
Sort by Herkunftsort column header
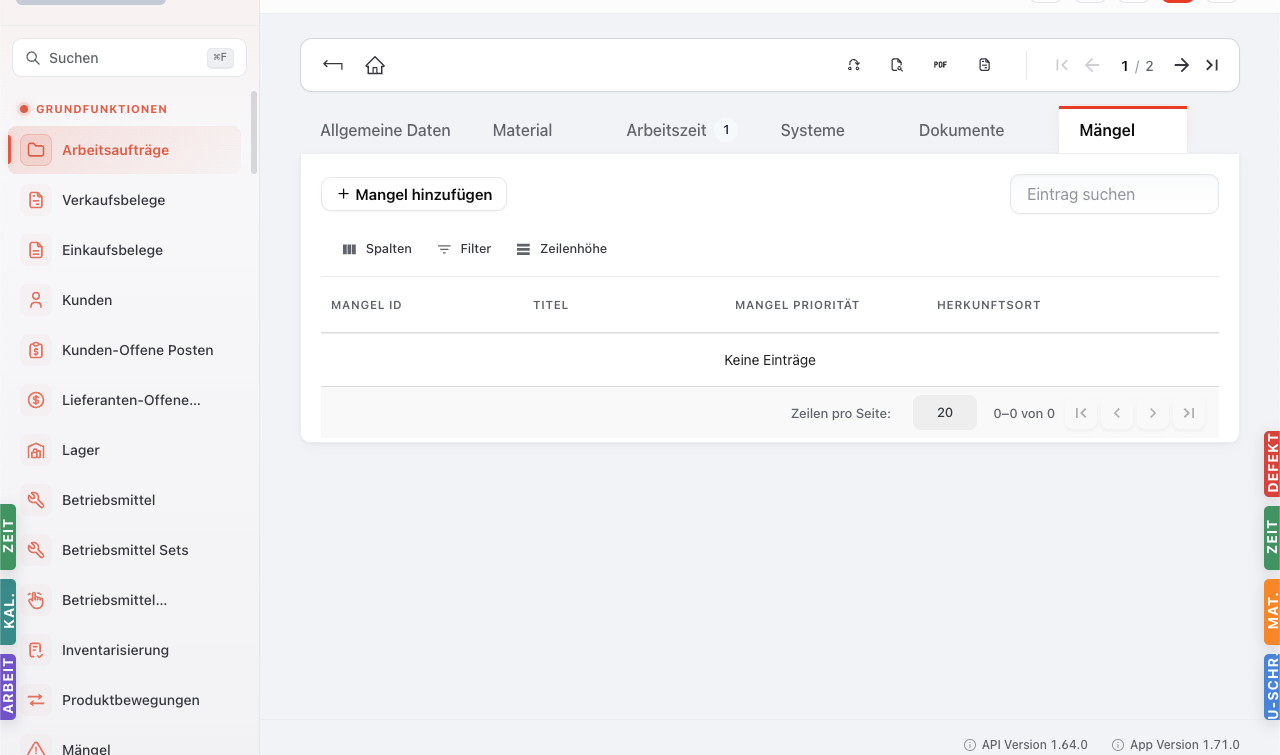click(989, 305)
